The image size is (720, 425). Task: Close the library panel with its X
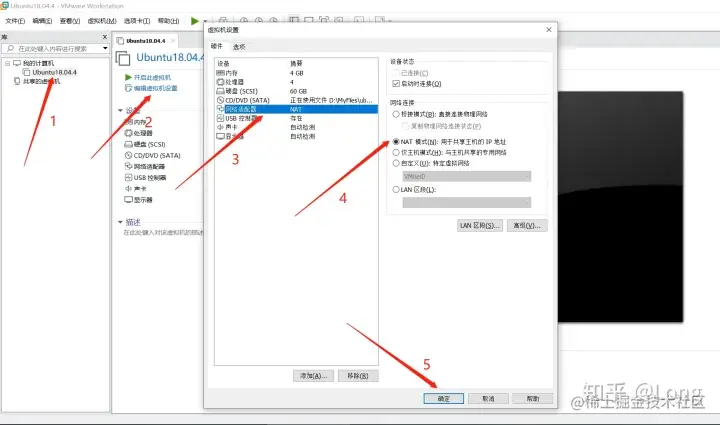pos(105,37)
